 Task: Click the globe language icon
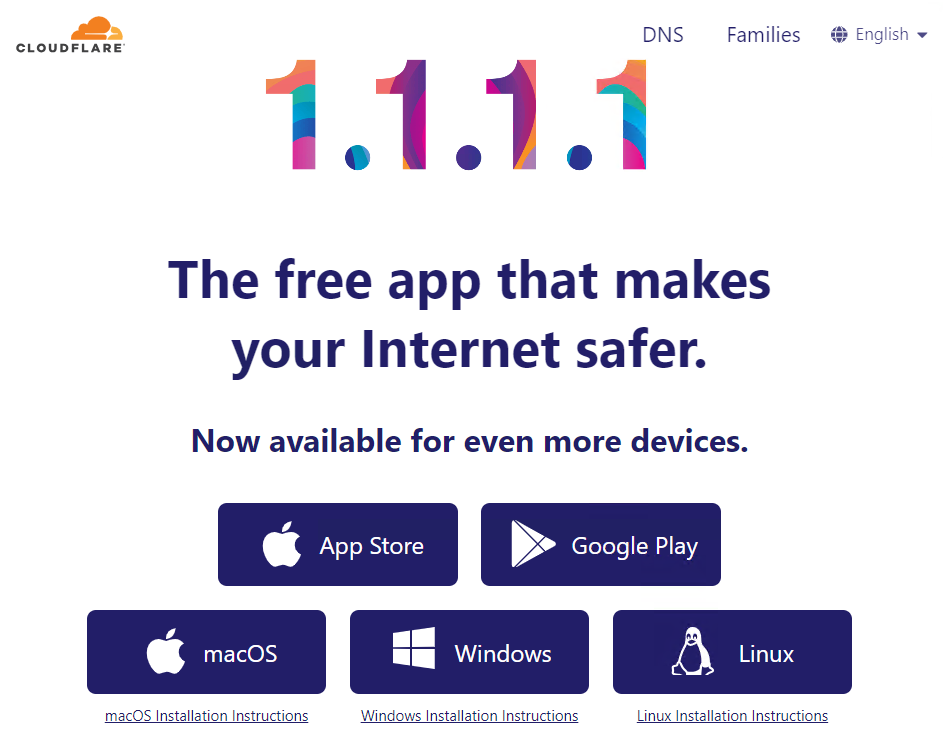(839, 35)
